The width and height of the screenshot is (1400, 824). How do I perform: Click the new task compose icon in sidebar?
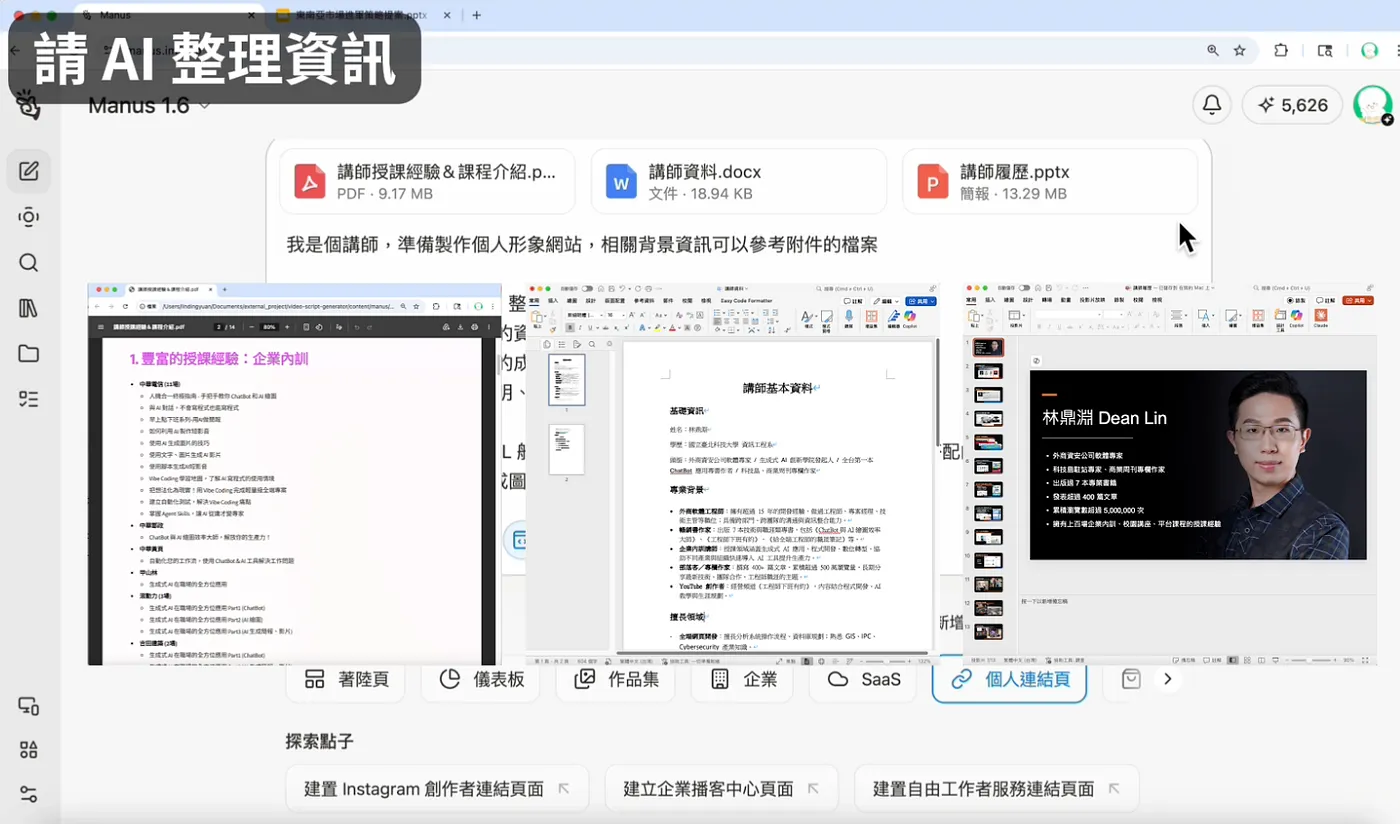(29, 171)
